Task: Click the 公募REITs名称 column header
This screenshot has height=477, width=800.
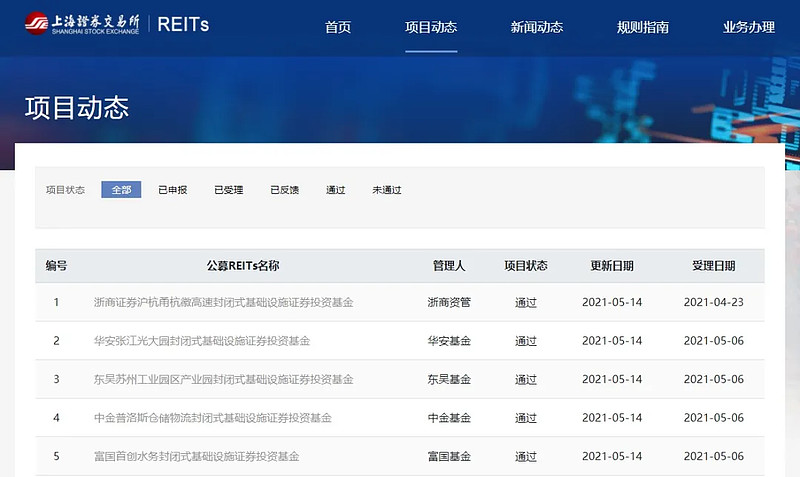Action: point(243,266)
